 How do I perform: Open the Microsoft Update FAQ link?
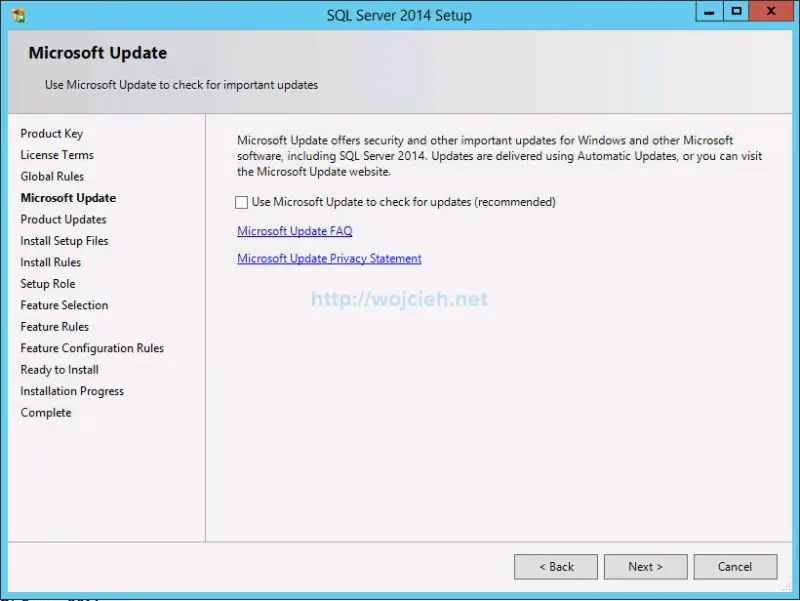point(294,231)
